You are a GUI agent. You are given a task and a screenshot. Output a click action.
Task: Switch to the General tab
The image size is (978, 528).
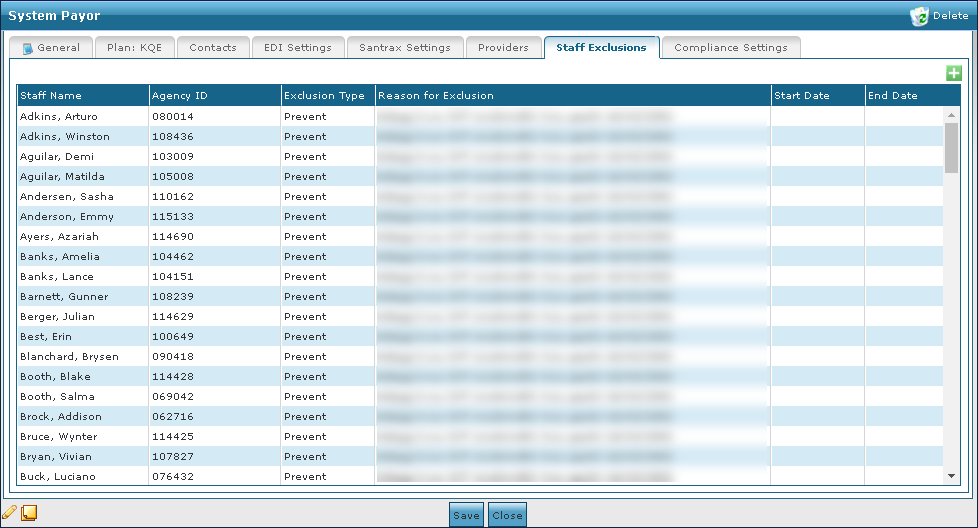[51, 48]
